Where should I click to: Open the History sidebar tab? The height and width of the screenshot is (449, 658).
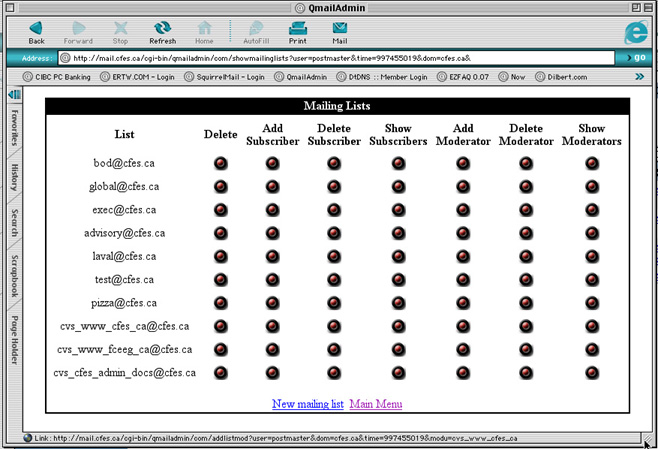point(15,178)
